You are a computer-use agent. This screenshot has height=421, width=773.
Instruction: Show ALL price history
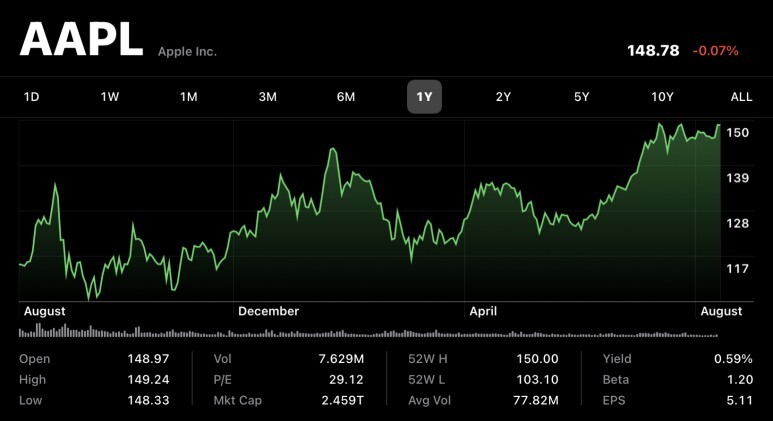[741, 97]
